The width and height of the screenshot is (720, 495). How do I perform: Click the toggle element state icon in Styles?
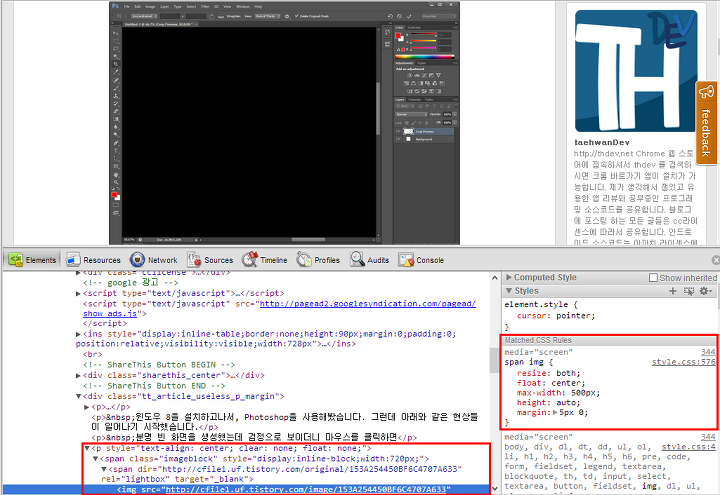pos(689,291)
